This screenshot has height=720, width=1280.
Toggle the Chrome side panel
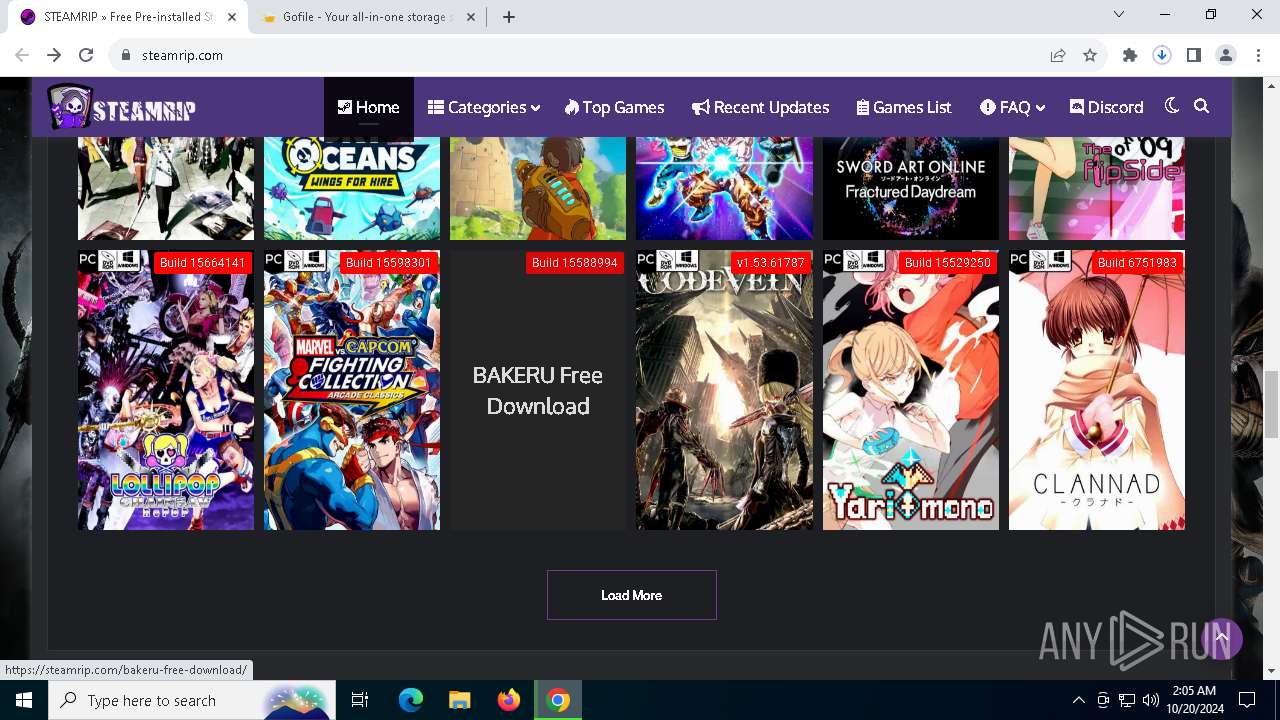coord(1194,56)
